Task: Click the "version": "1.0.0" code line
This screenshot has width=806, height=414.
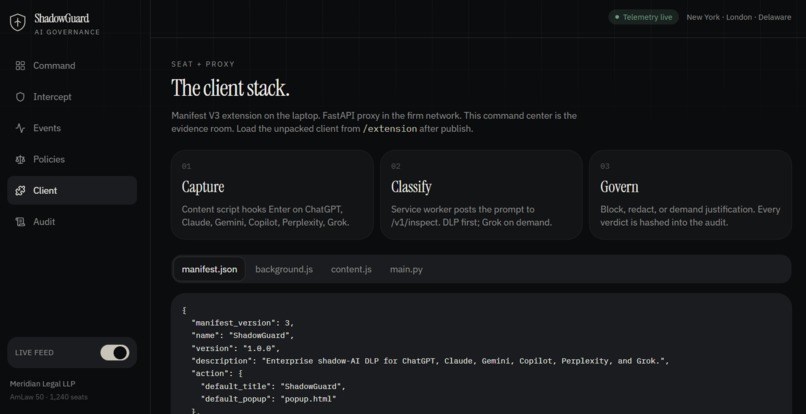Action: point(235,348)
